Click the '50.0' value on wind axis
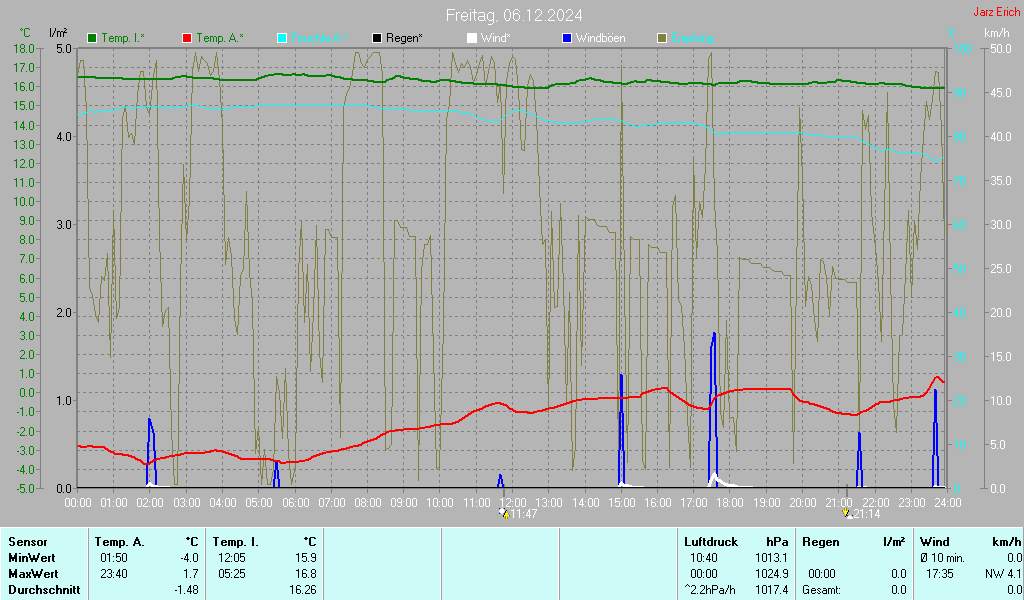This screenshot has width=1024, height=600. [x=1001, y=48]
